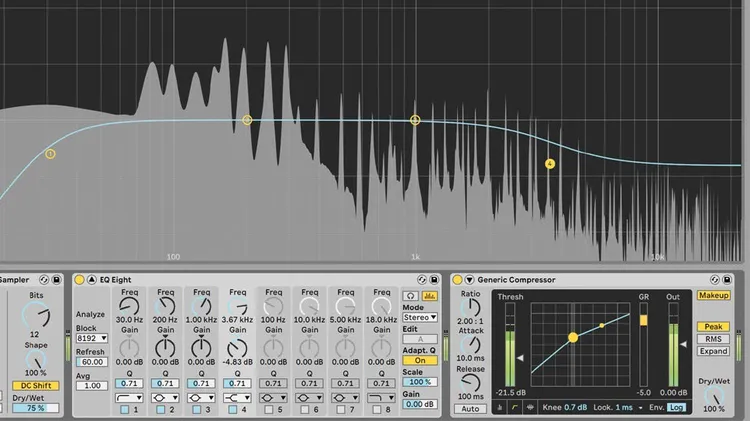The width and height of the screenshot is (750, 421).
Task: Click Generic Compressor hot-swap icon
Action: click(x=715, y=280)
